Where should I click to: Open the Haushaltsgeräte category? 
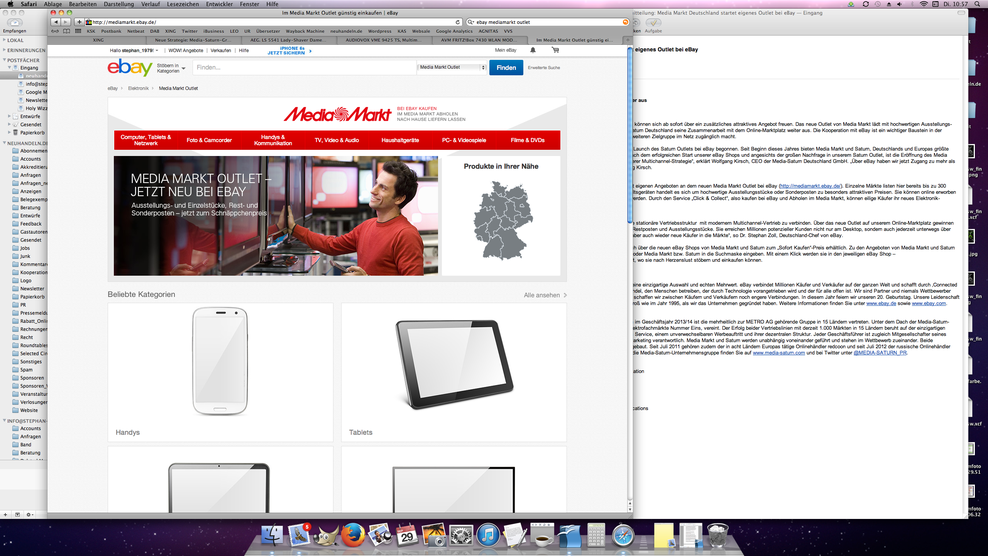click(400, 140)
